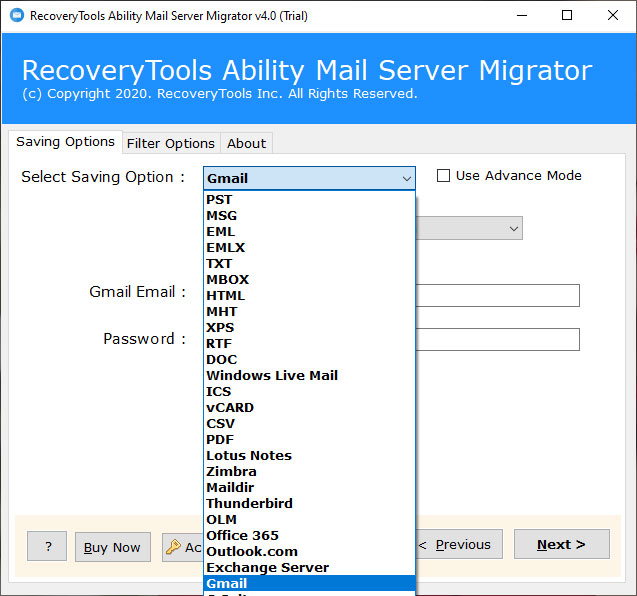Select EML format in the list
637x596 pixels.
(x=309, y=232)
